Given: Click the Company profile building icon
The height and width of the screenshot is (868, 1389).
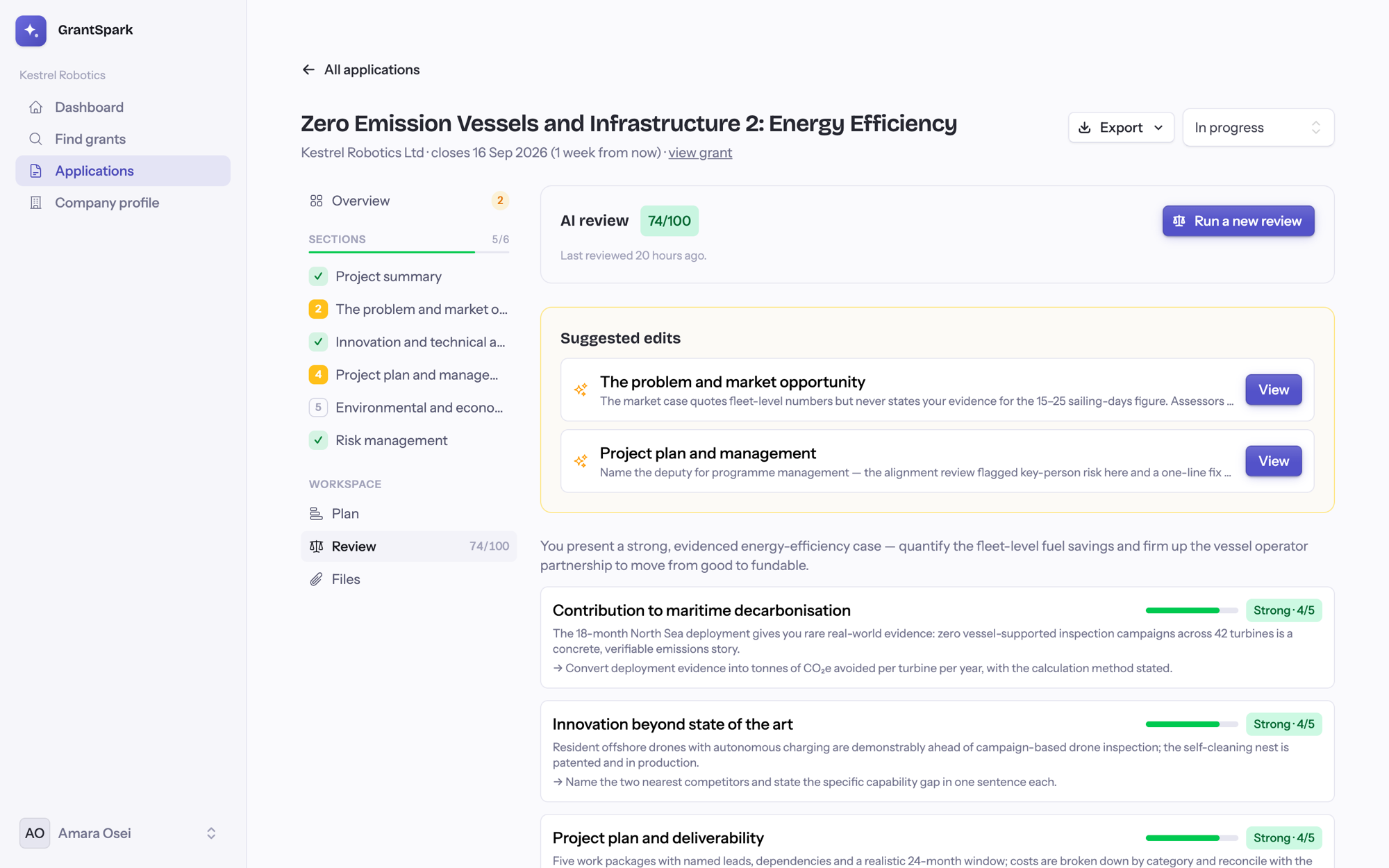Looking at the screenshot, I should 36,203.
